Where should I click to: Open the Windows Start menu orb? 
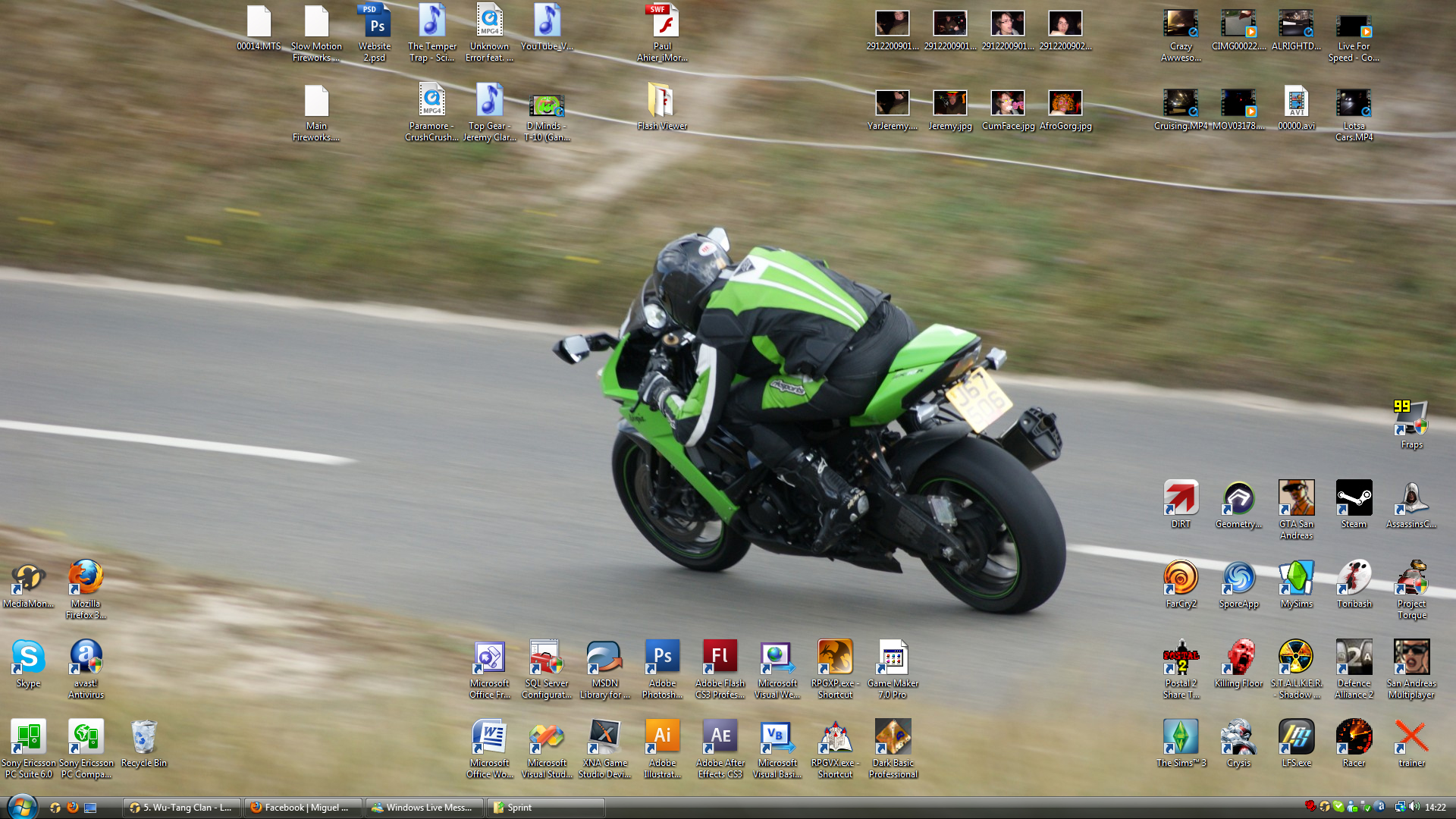[x=21, y=807]
